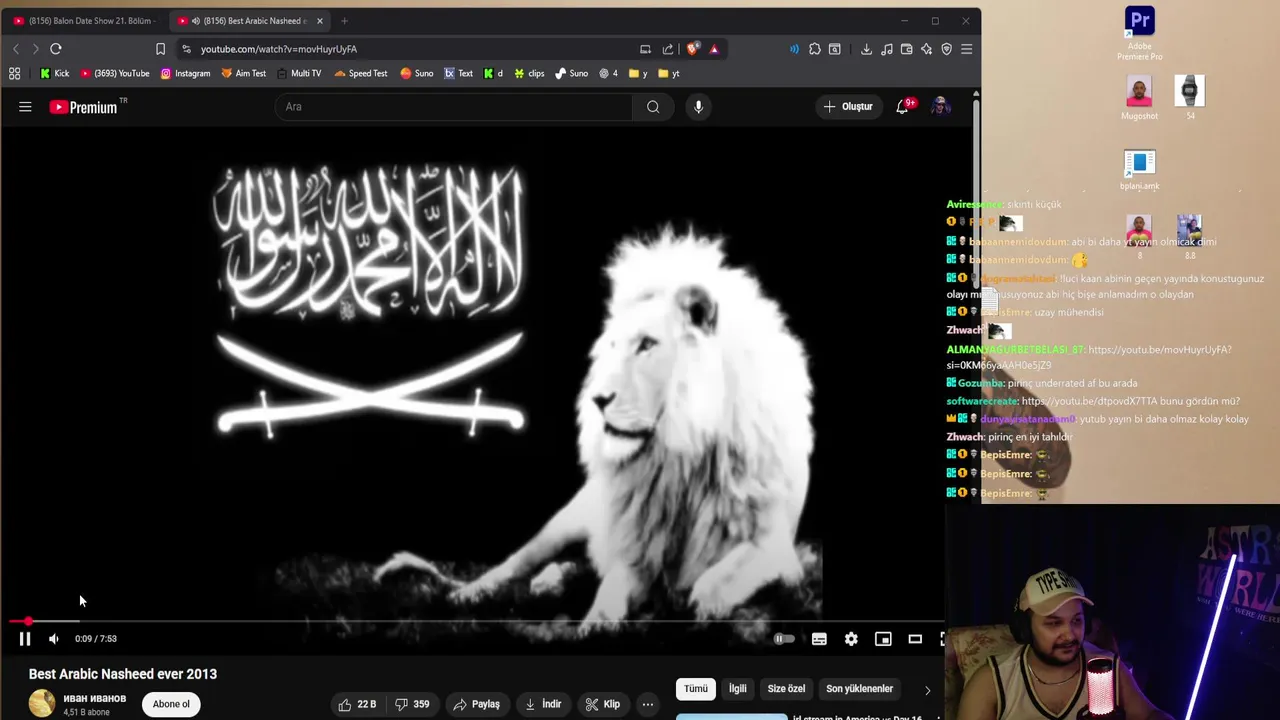Expand the yt bookmarks folder

[669, 73]
